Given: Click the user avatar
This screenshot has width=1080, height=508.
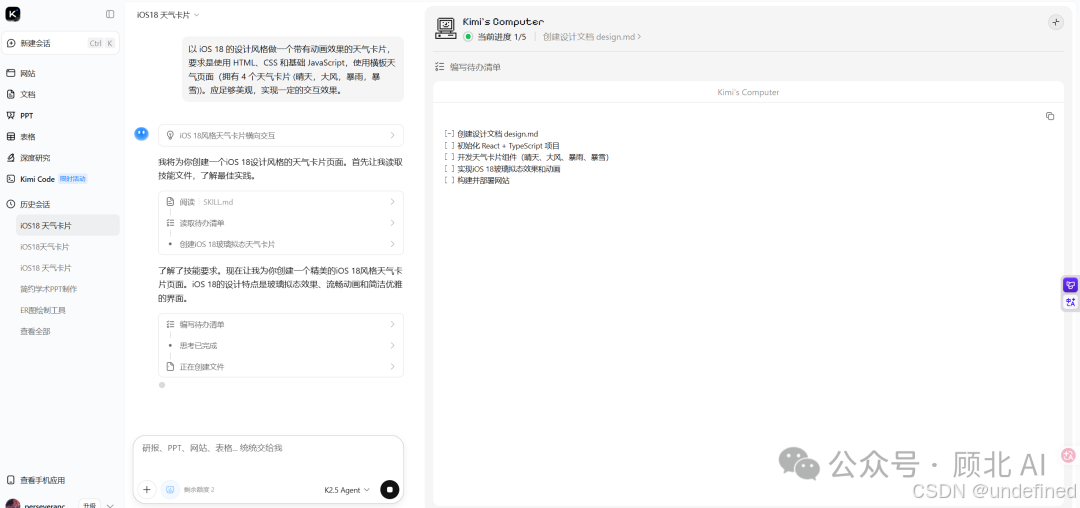Looking at the screenshot, I should [x=12, y=505].
